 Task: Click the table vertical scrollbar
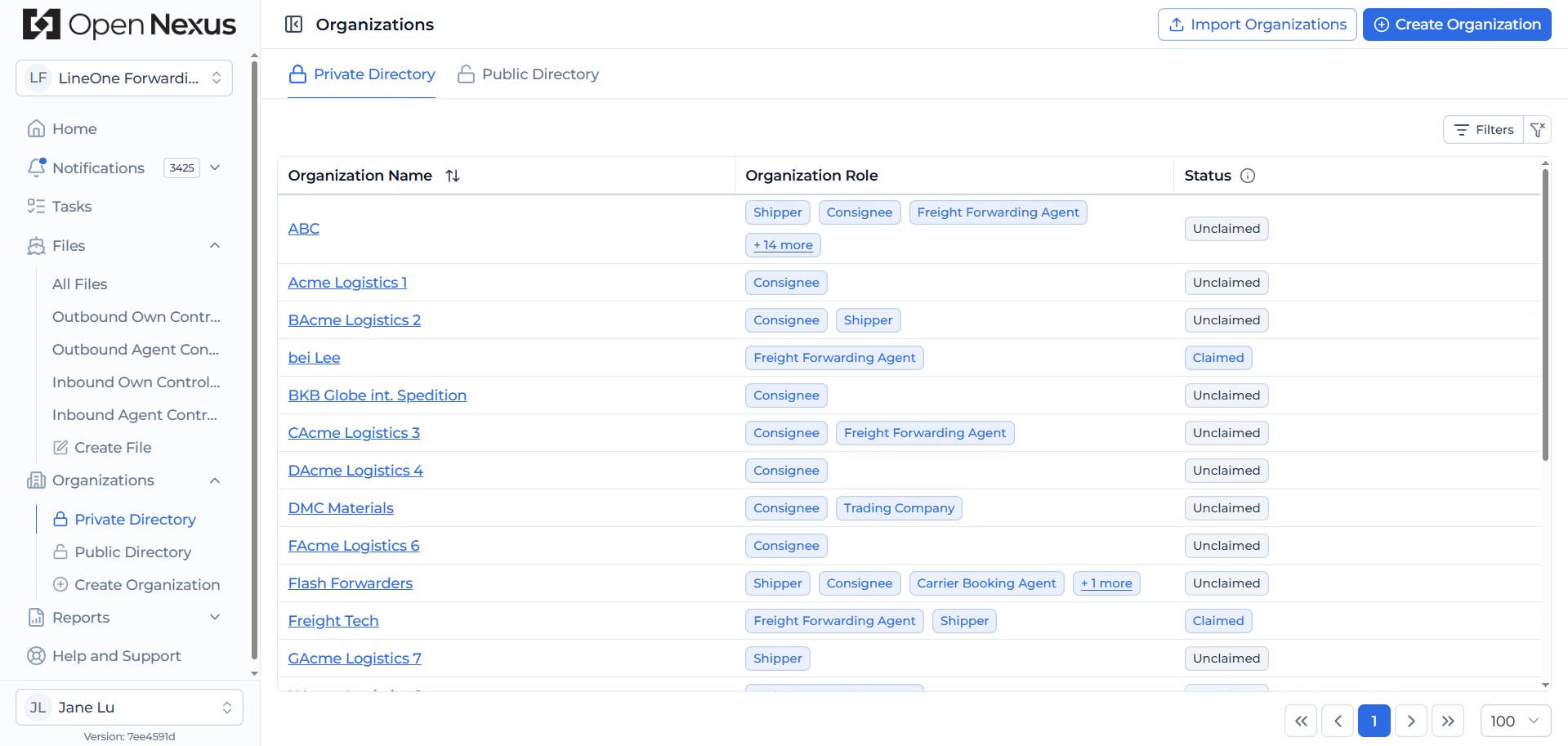[x=1545, y=315]
